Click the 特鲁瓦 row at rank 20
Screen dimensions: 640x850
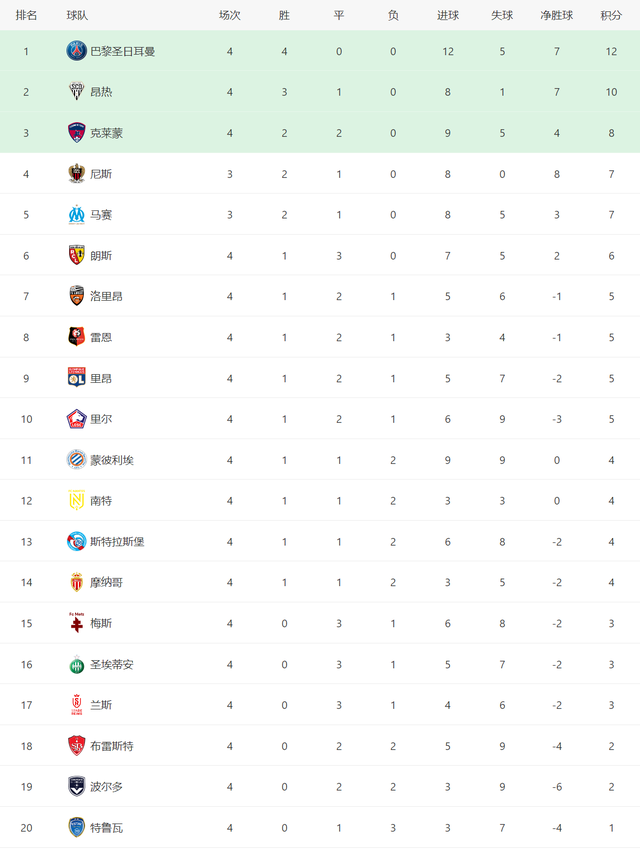point(320,828)
